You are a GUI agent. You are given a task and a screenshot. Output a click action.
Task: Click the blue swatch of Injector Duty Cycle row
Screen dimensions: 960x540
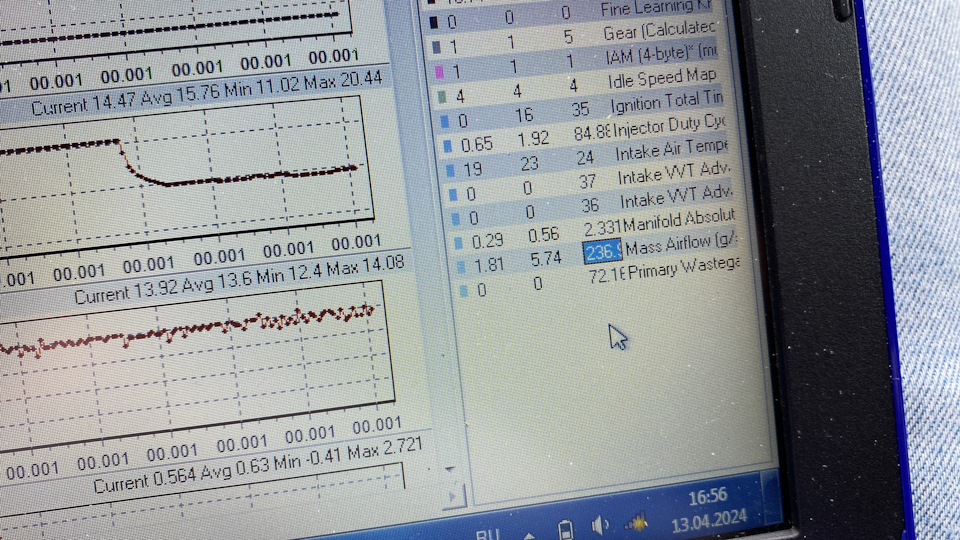[x=447, y=146]
